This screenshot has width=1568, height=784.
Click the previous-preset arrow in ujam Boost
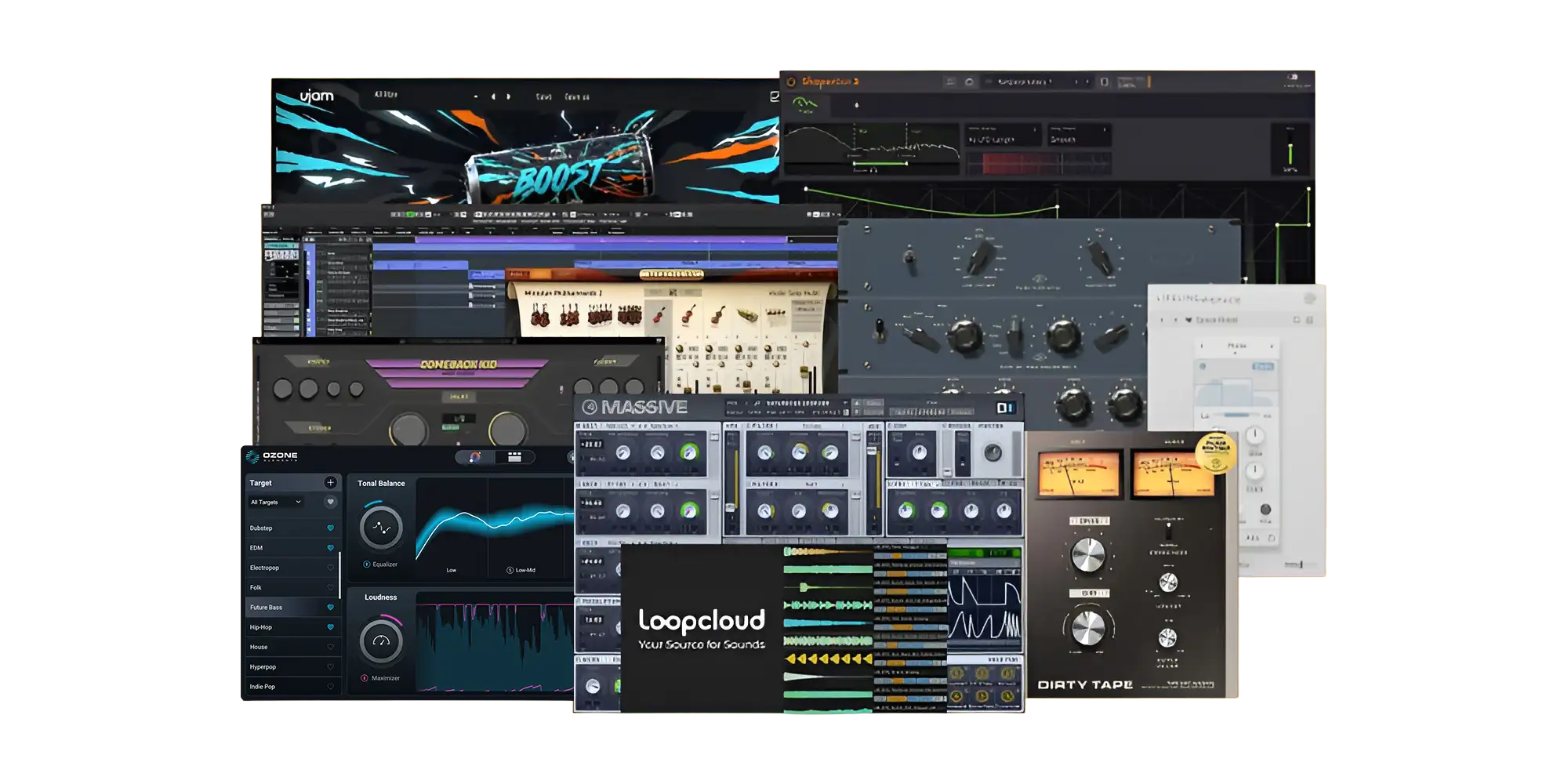tap(494, 97)
